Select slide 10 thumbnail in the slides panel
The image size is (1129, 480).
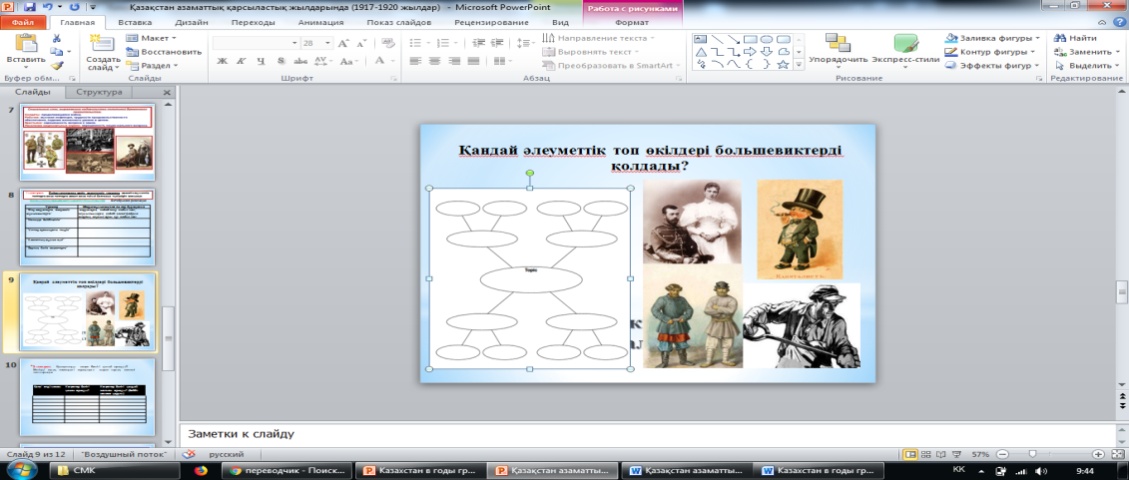89,397
